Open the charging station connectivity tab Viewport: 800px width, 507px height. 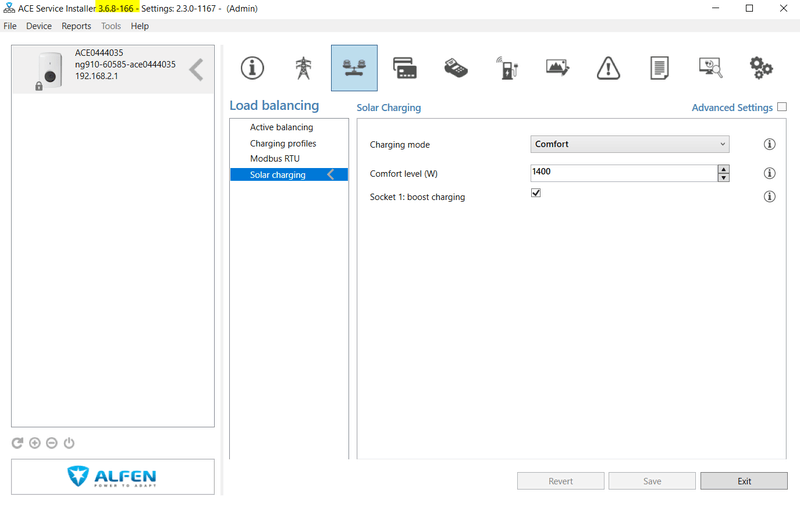coord(507,68)
